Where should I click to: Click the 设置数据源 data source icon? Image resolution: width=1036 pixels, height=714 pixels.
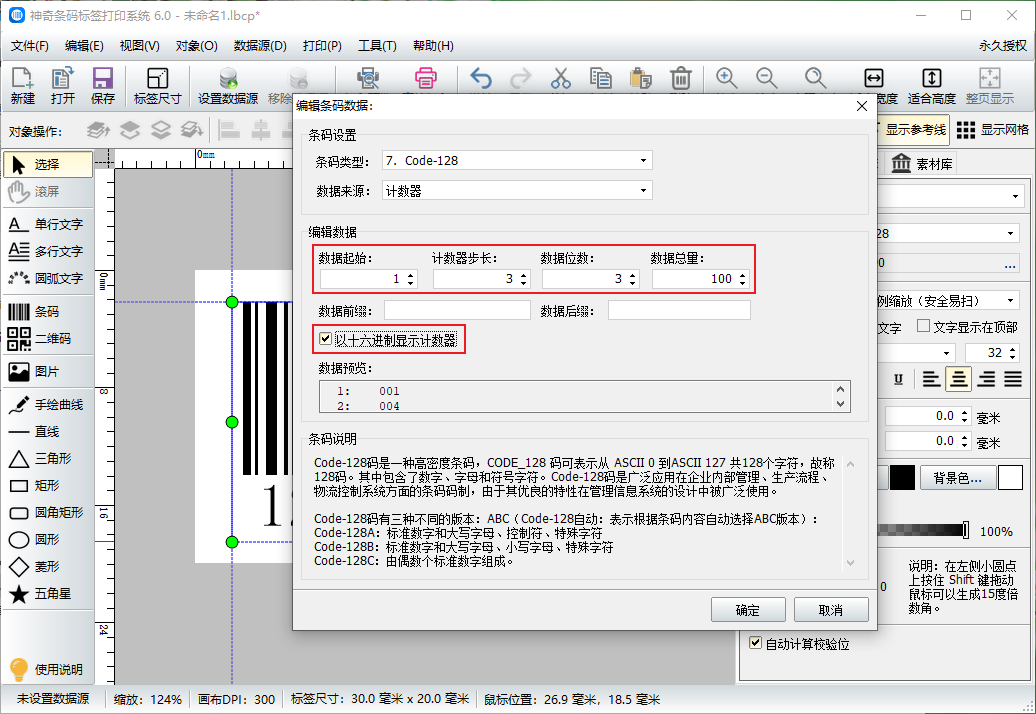(228, 86)
